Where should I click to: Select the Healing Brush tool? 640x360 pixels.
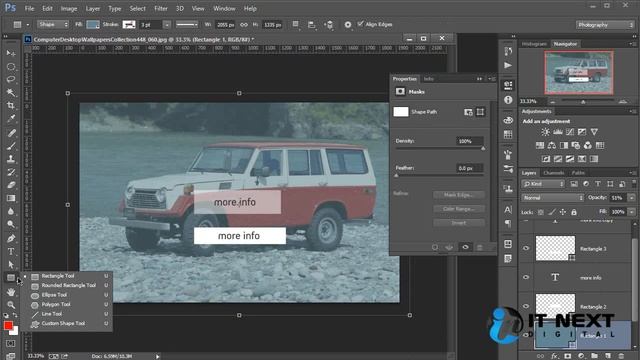(11, 133)
